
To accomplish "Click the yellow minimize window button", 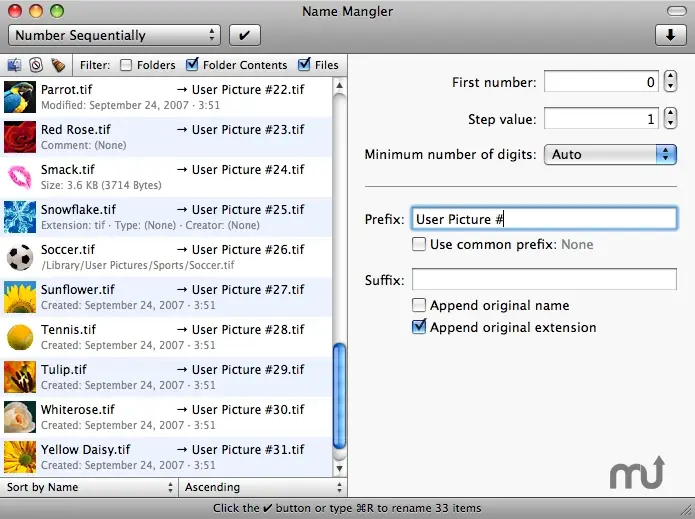I will tap(36, 11).
